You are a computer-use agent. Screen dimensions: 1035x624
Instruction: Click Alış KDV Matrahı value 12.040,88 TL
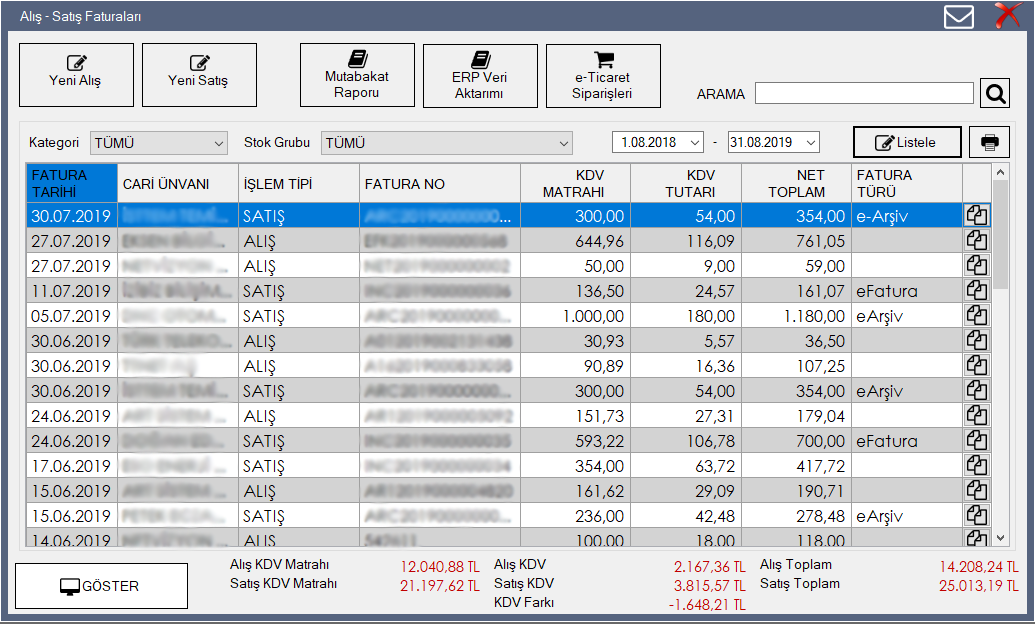[440, 567]
